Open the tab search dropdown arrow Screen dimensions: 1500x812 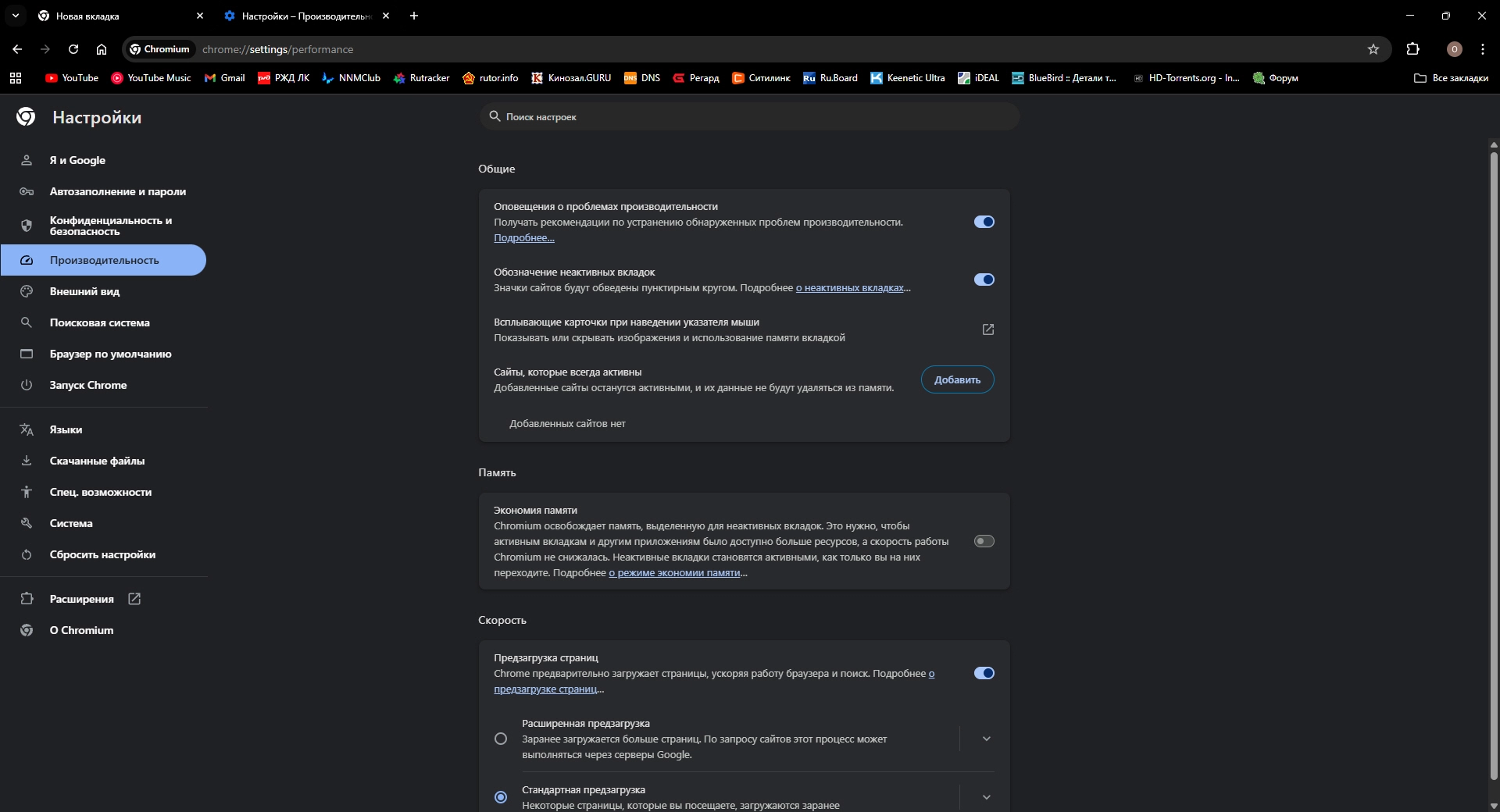click(16, 16)
